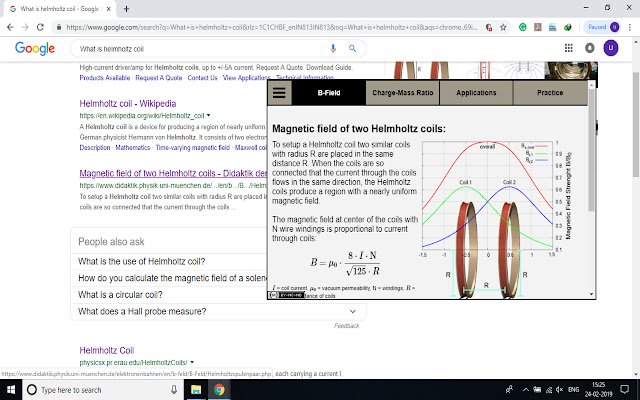Open Magnetic field of two Helmholtz coils link
The width and height of the screenshot is (640, 400).
[173, 173]
